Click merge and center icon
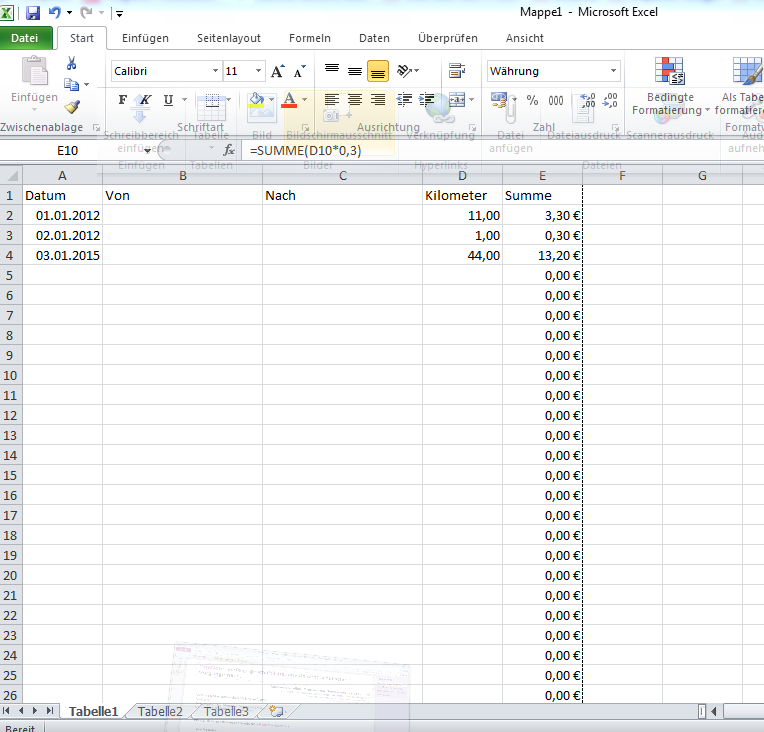 coord(457,100)
